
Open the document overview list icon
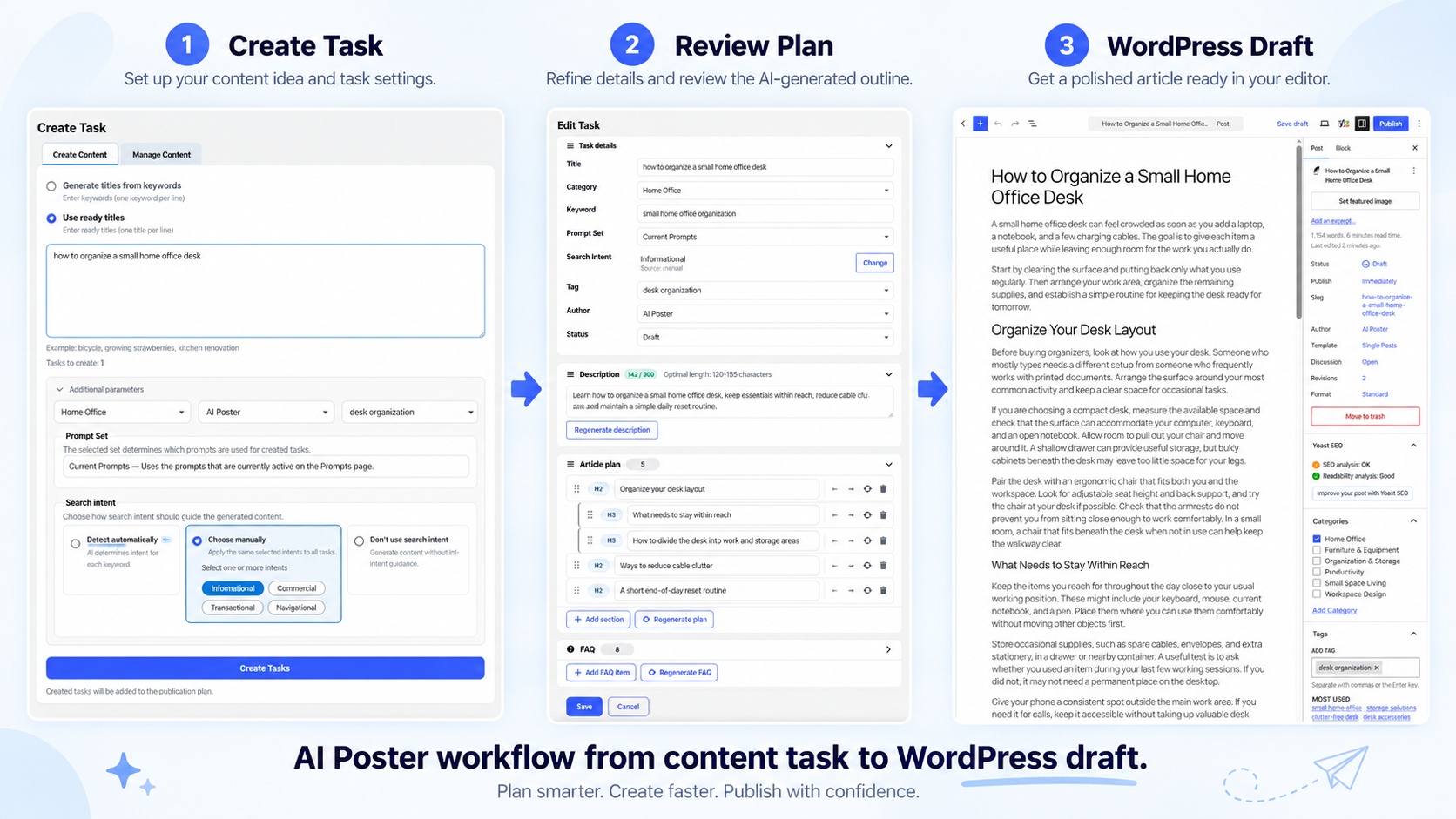click(1033, 124)
